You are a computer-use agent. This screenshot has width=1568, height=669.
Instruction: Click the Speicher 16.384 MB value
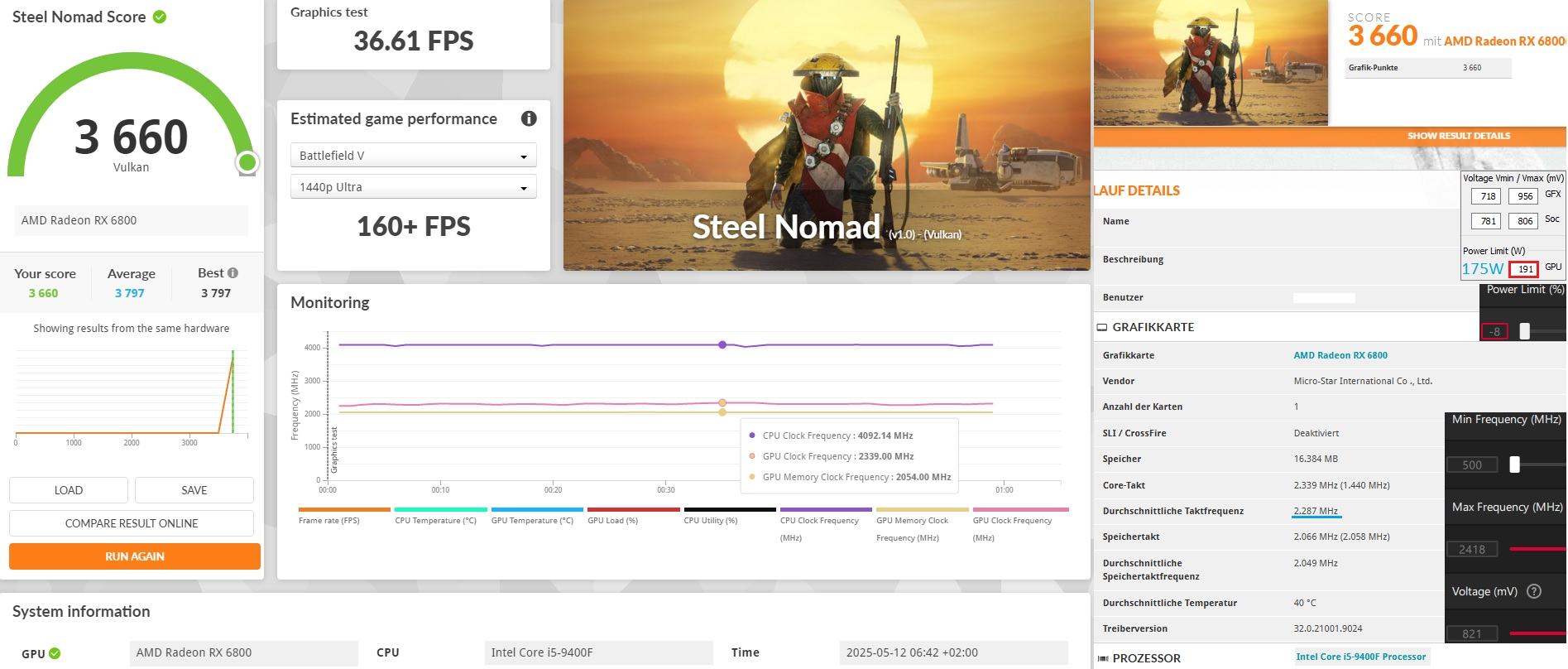[1316, 459]
